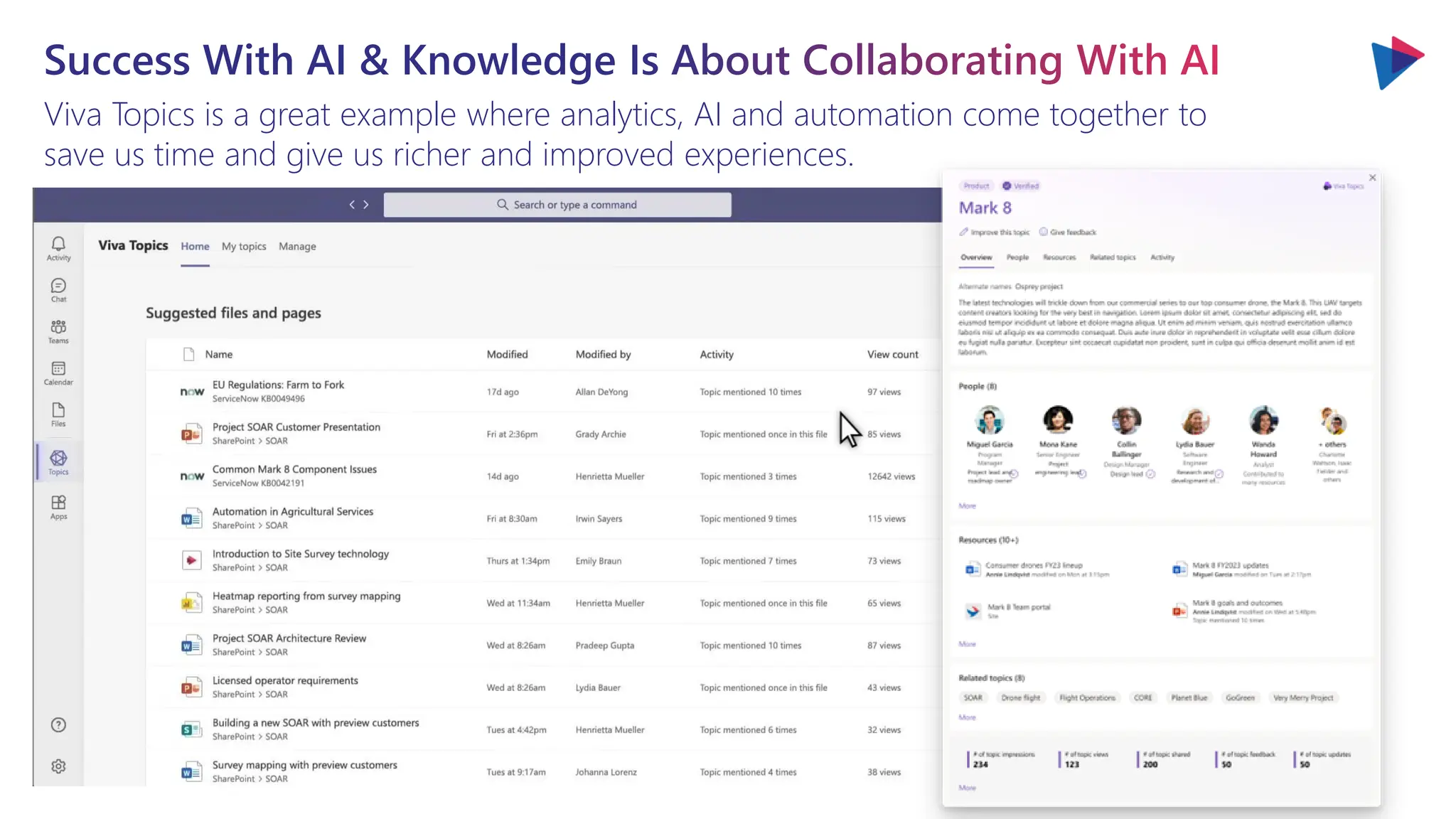Image resolution: width=1456 pixels, height=819 pixels.
Task: Click icon for Consumer drones FY23 lineup
Action: 972,569
